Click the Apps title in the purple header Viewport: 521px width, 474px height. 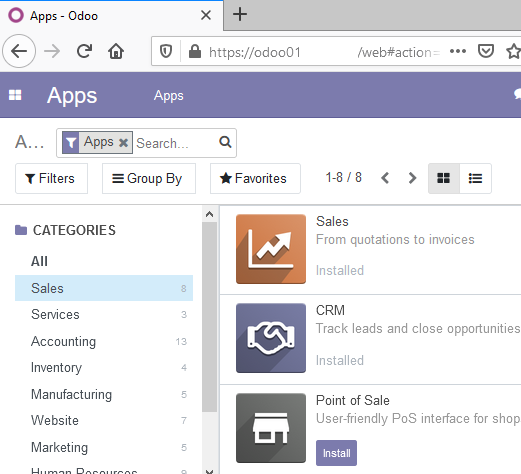pyautogui.click(x=72, y=96)
